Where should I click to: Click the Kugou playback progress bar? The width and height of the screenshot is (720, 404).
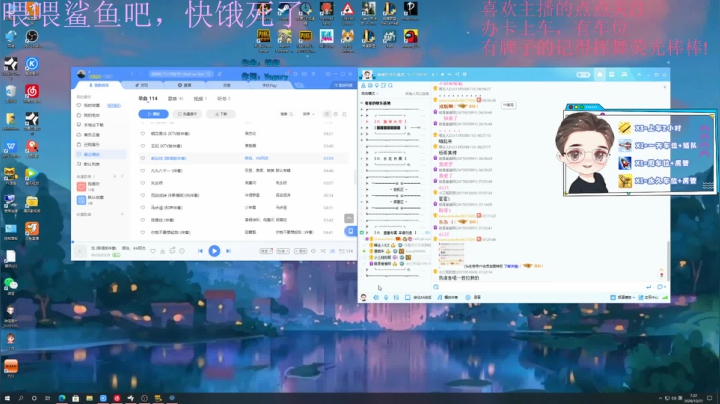(x=214, y=241)
